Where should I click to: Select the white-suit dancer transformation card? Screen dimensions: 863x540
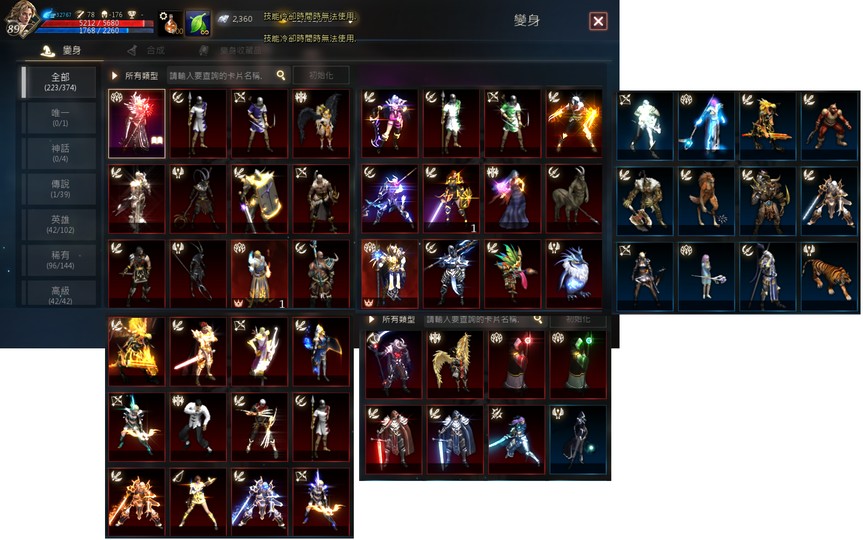coord(198,427)
